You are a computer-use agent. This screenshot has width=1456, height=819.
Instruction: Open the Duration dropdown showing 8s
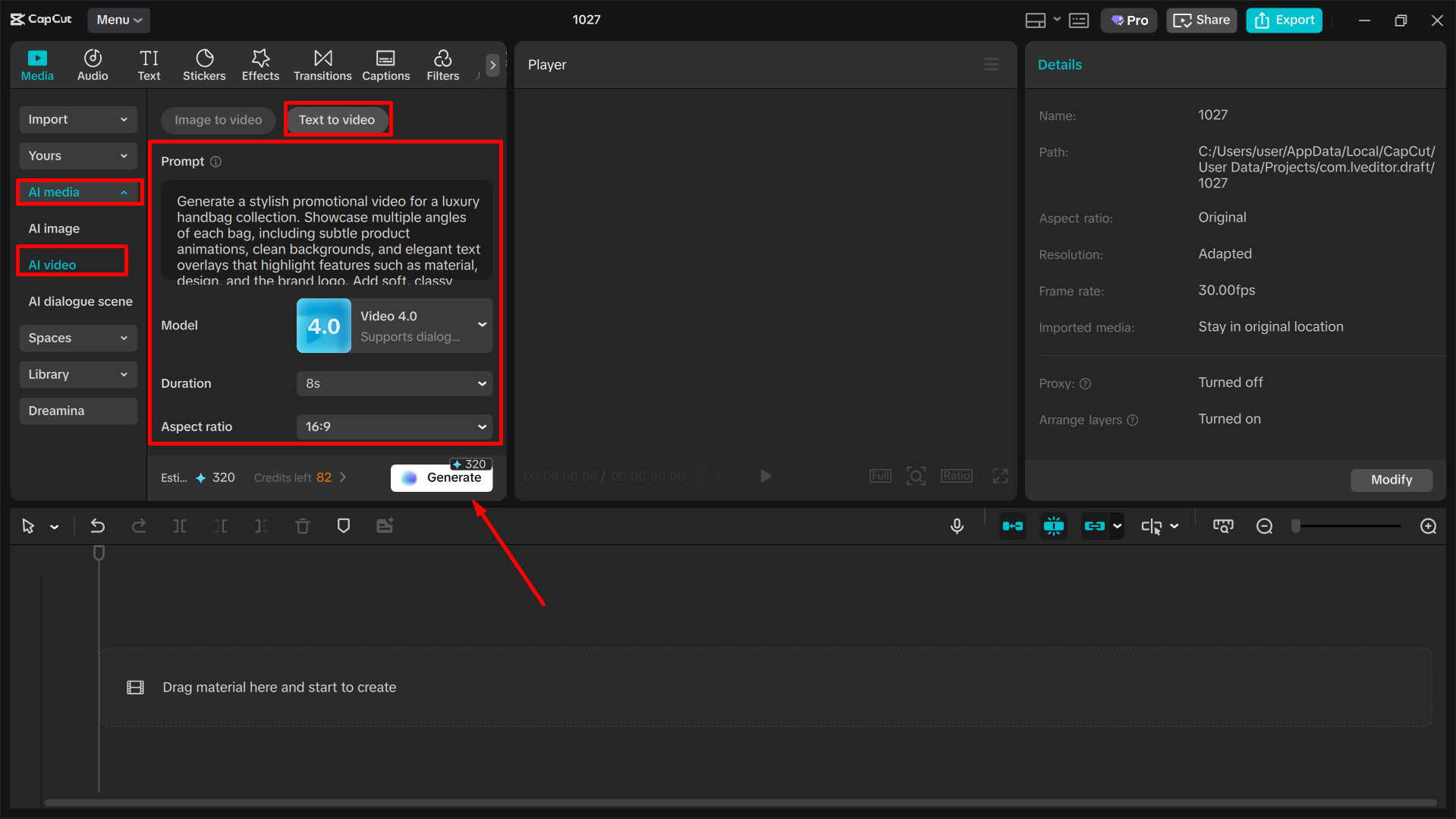click(x=394, y=383)
